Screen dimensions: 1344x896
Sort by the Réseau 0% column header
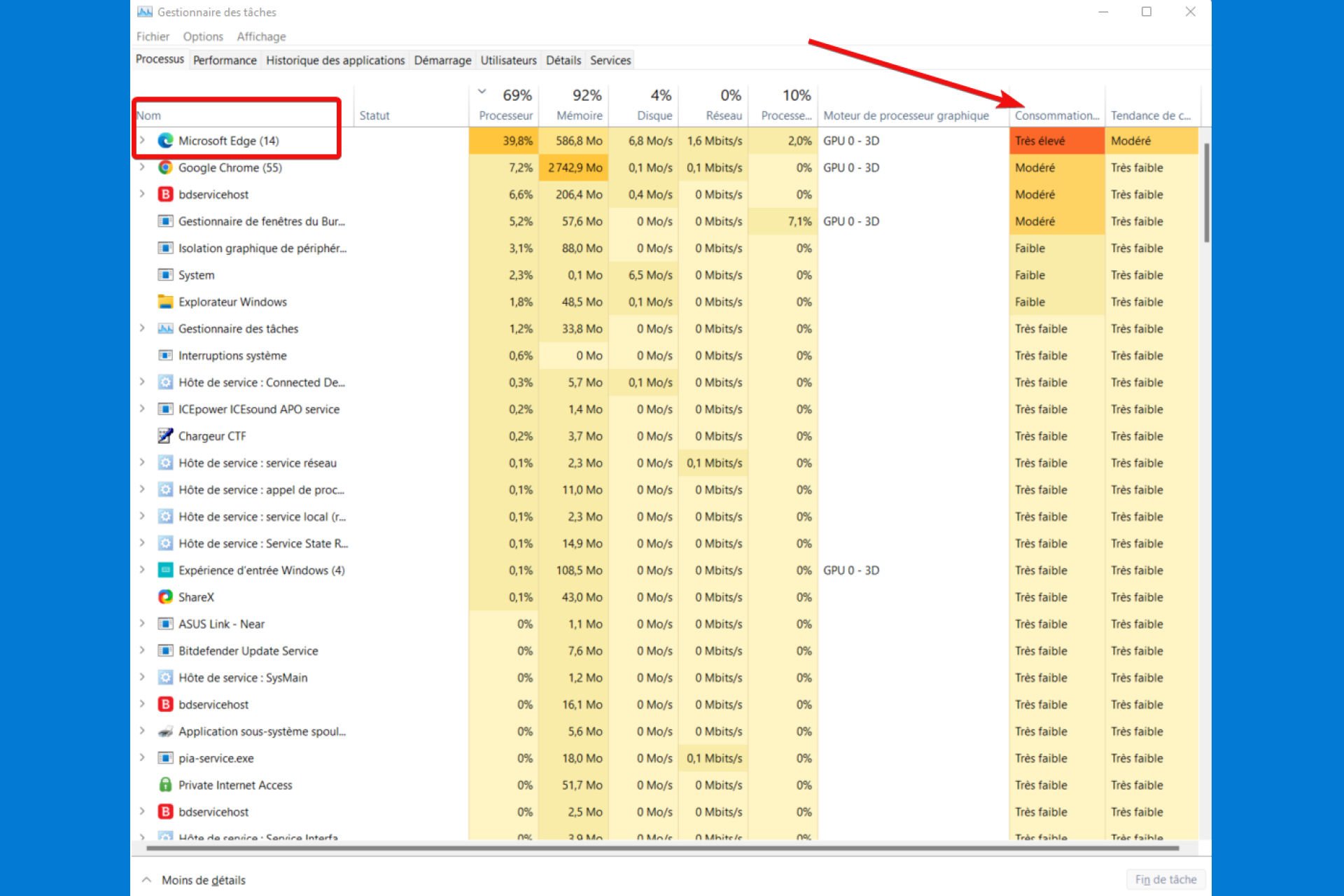(714, 105)
